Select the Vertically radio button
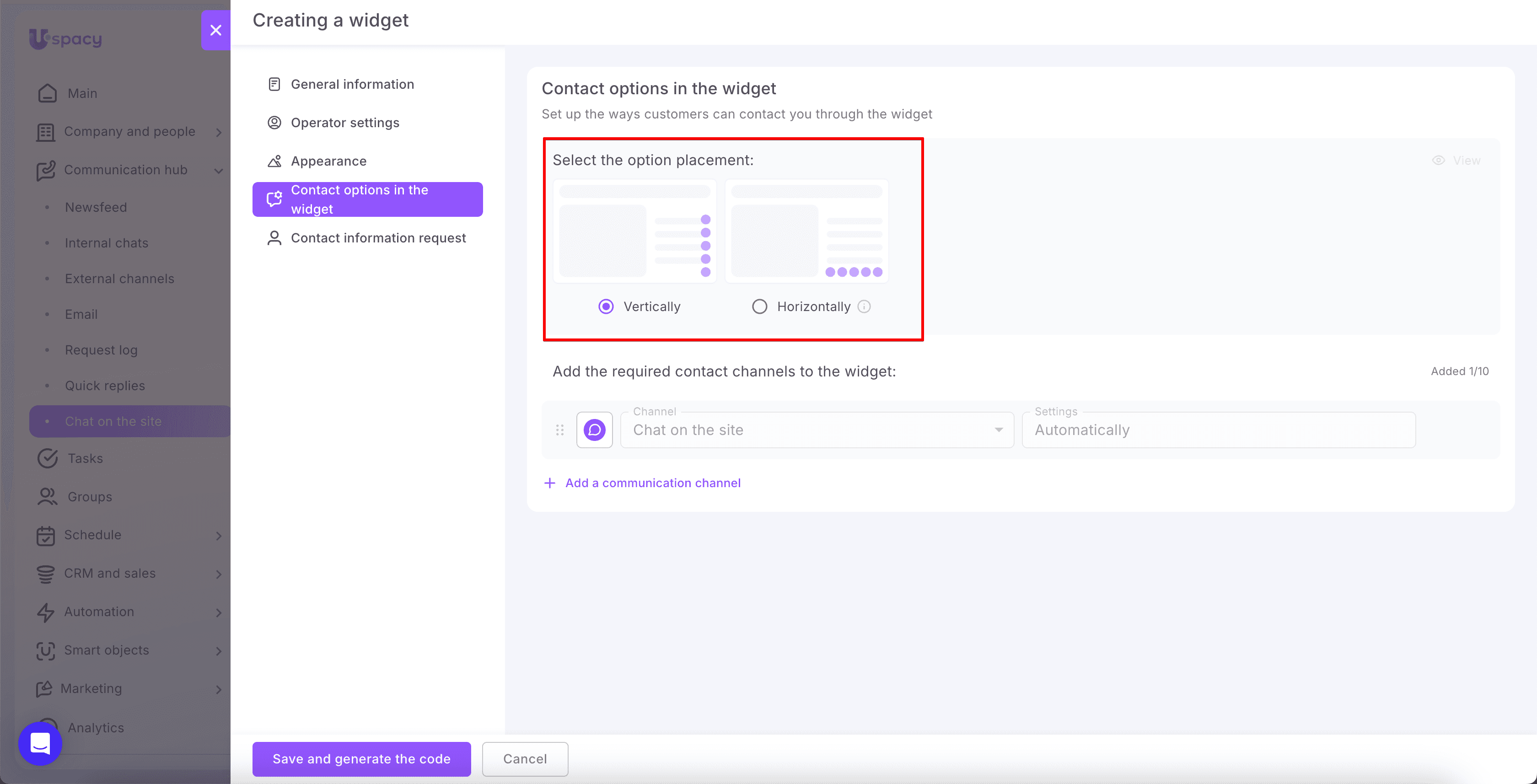The height and width of the screenshot is (784, 1537). [x=606, y=306]
